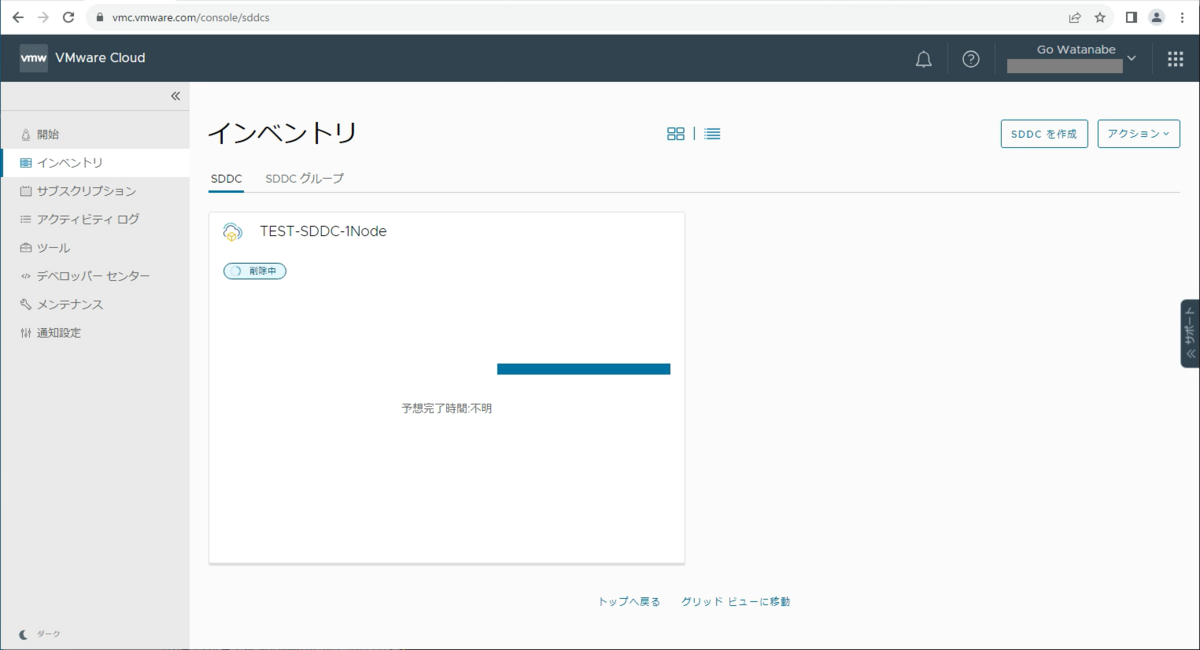Click the TEST-SDDC-1Node card title
The height and width of the screenshot is (650, 1200).
323,231
